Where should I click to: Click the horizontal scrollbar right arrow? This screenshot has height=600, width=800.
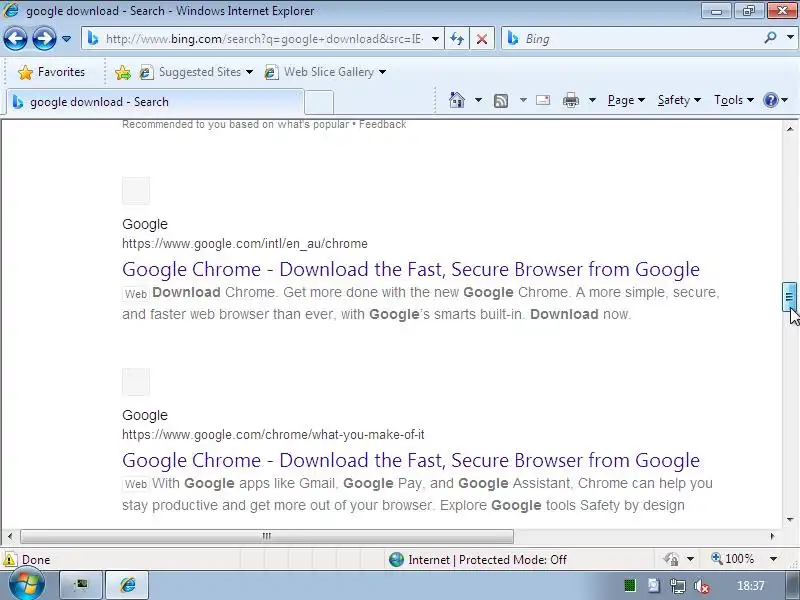pyautogui.click(x=772, y=536)
